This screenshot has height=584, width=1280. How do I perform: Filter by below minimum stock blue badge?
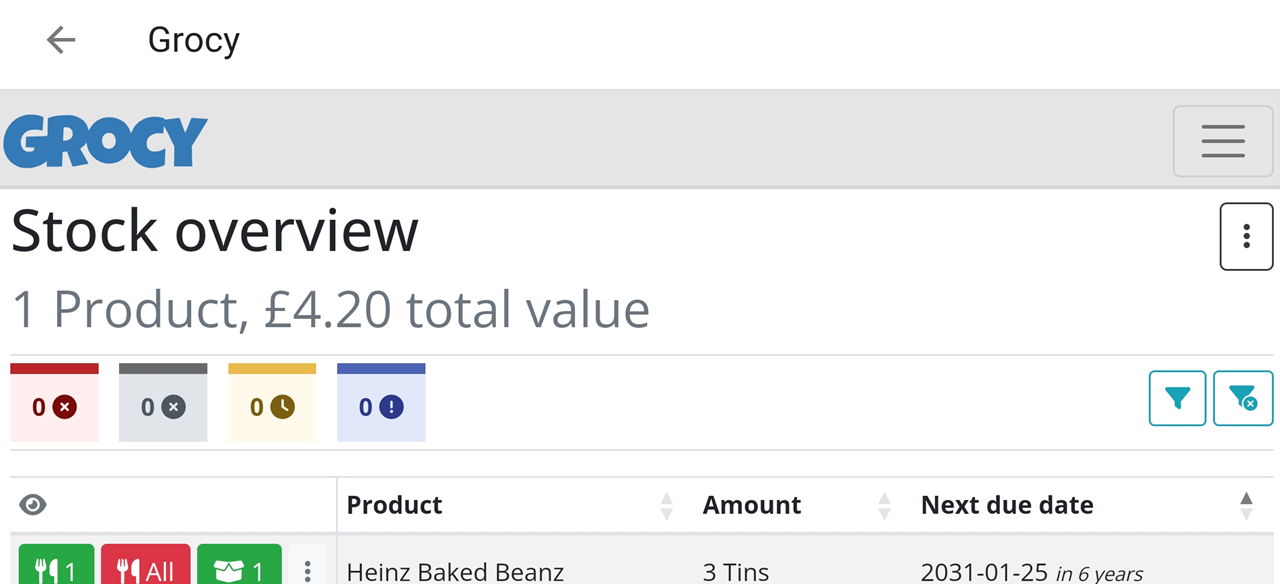[x=381, y=402]
